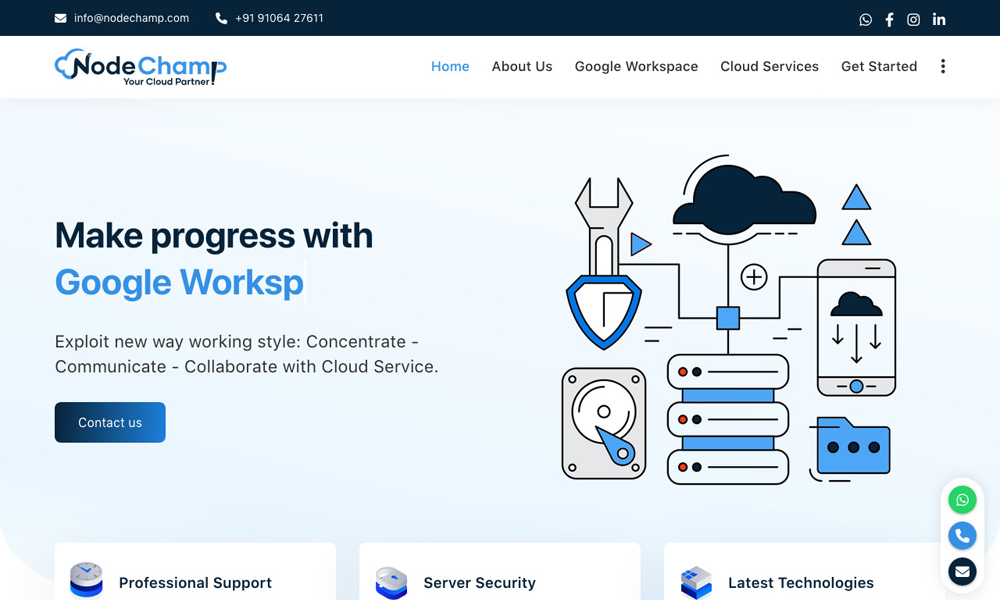Open the Facebook icon in header

point(889,19)
